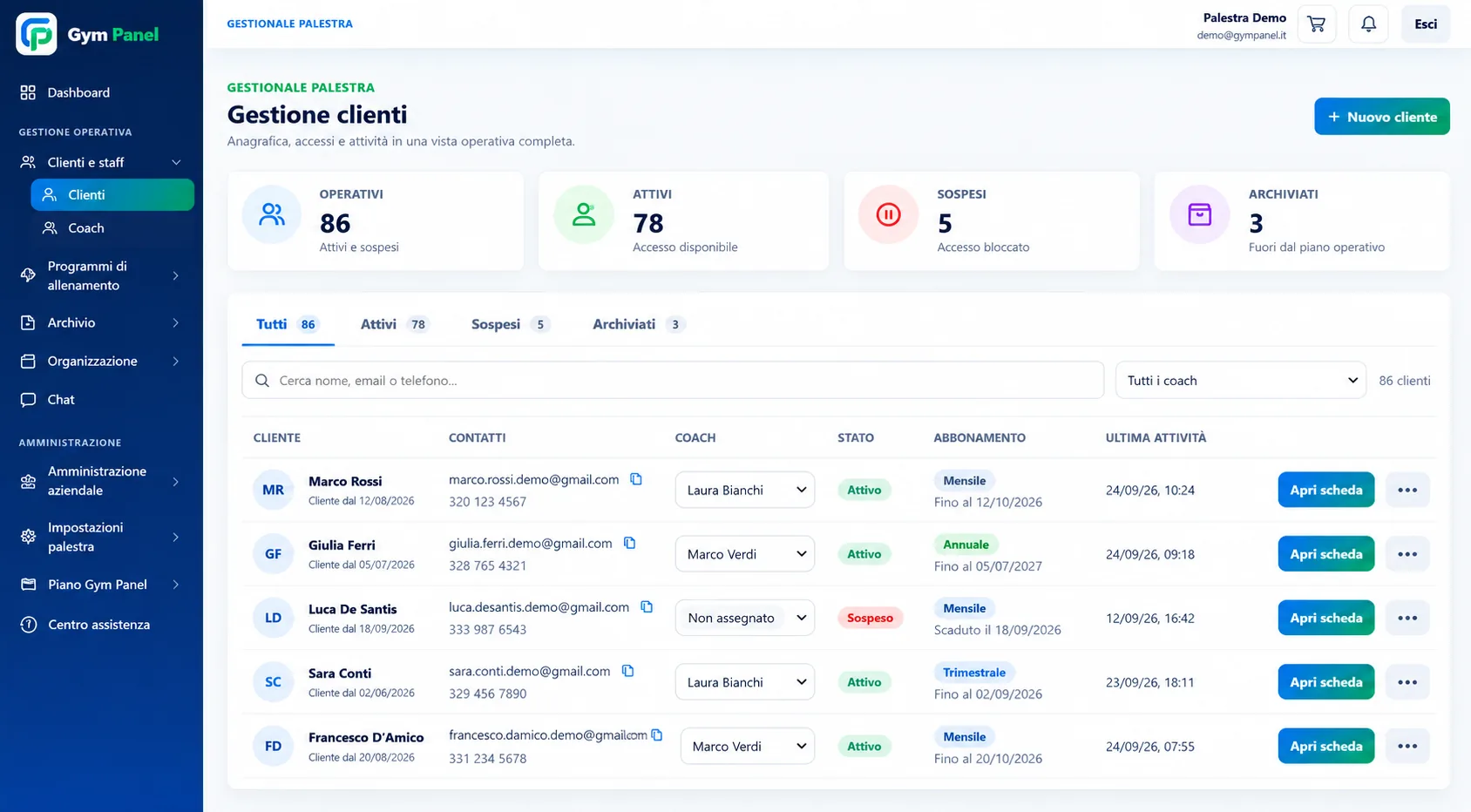The height and width of the screenshot is (812, 1471).
Task: Open the notifications bell
Action: click(1368, 24)
